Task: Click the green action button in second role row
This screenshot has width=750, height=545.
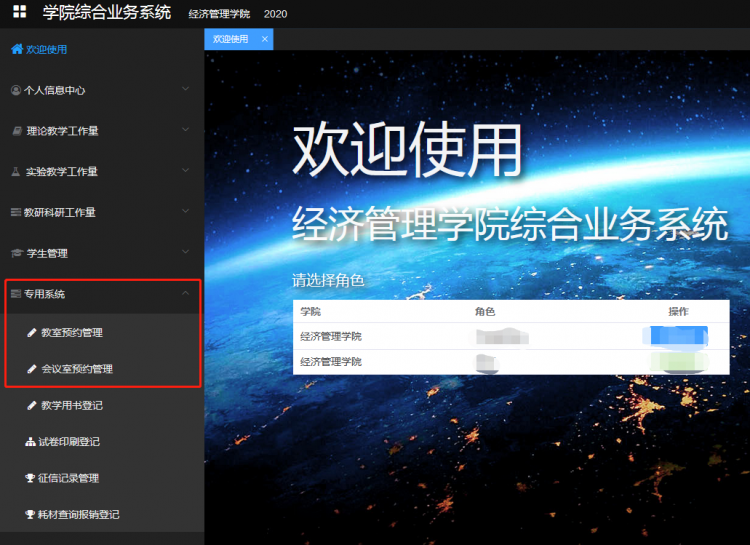Action: (x=678, y=361)
